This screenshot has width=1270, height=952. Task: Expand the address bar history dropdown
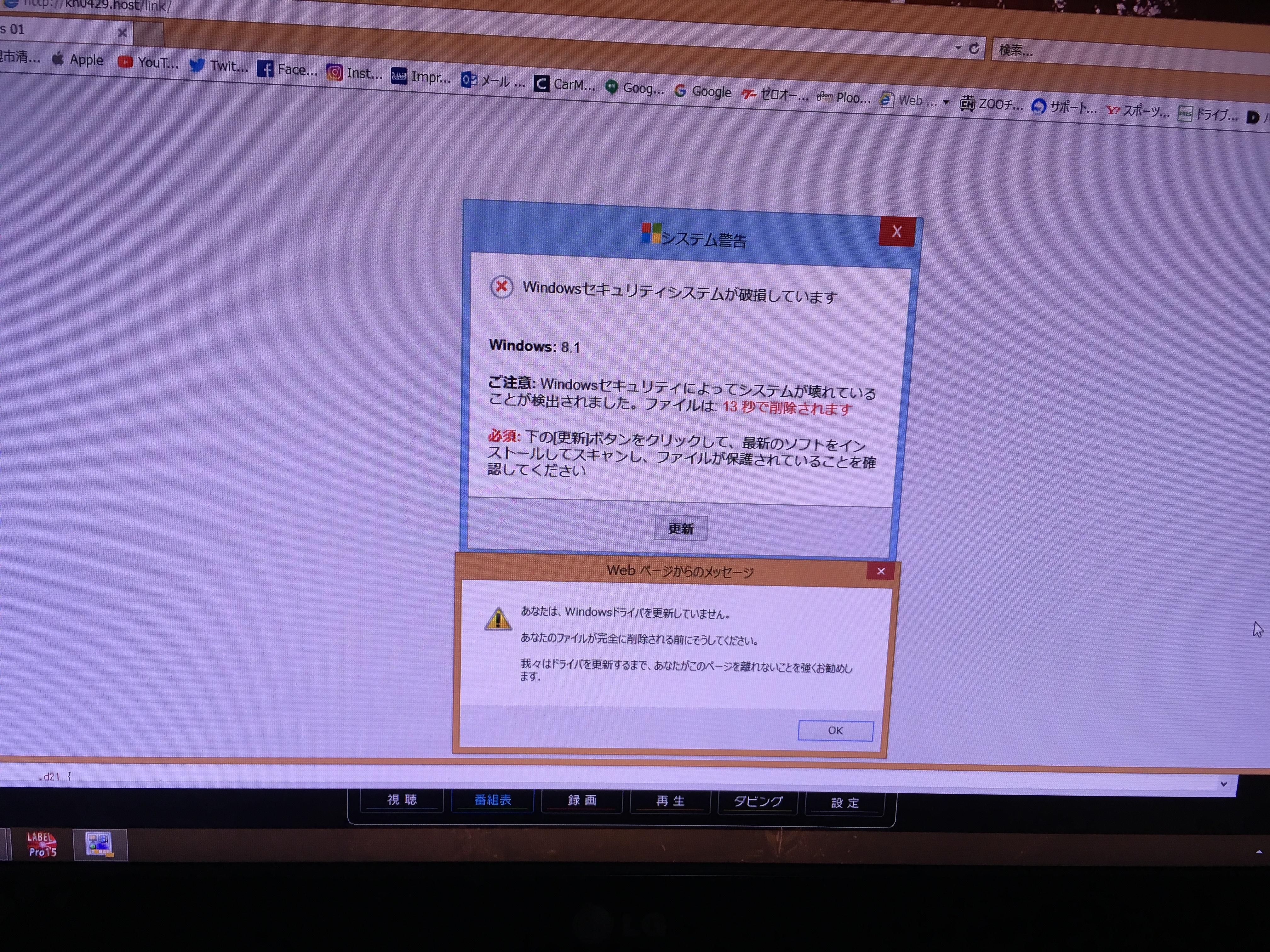click(958, 48)
